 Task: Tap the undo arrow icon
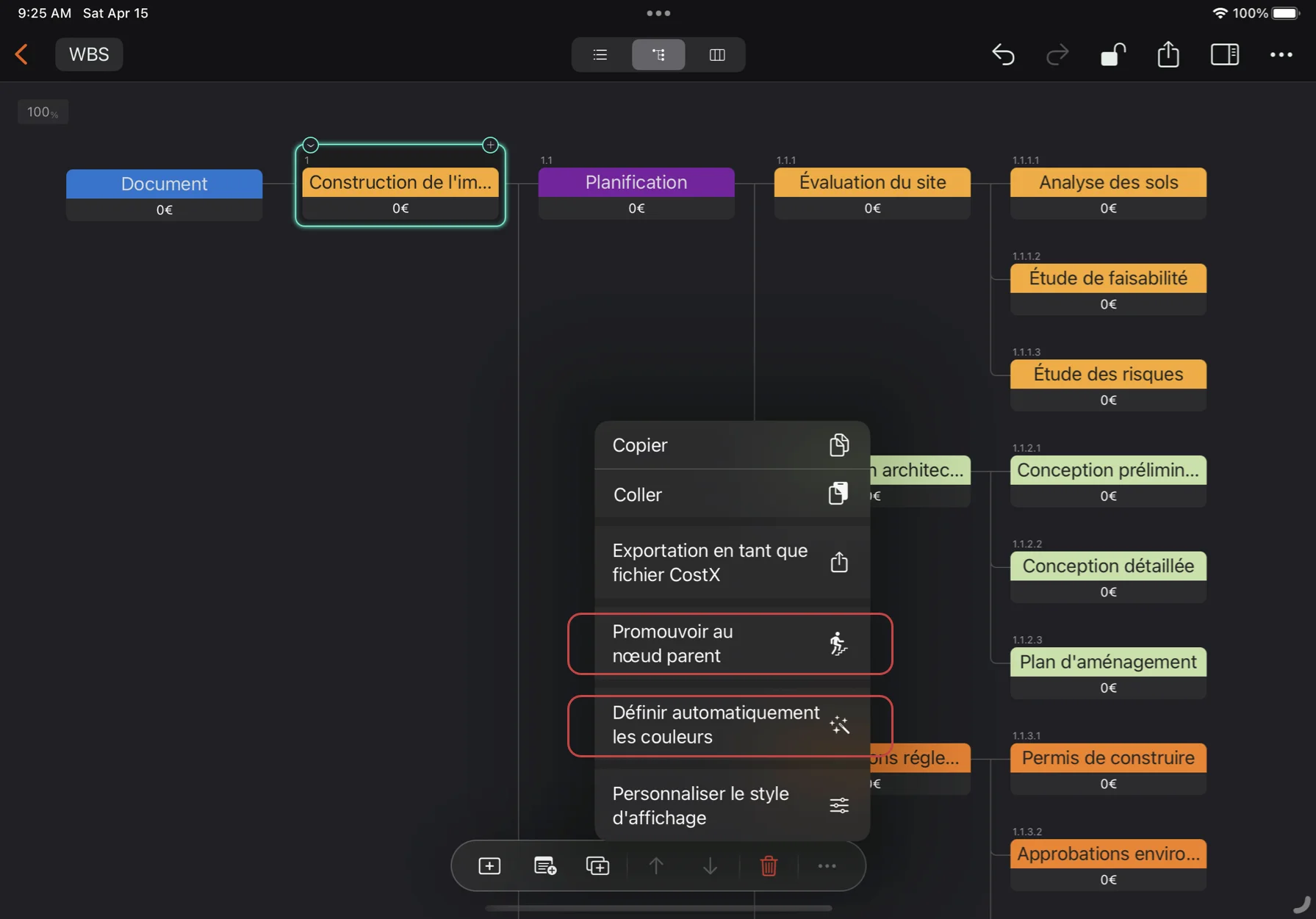coord(1003,55)
